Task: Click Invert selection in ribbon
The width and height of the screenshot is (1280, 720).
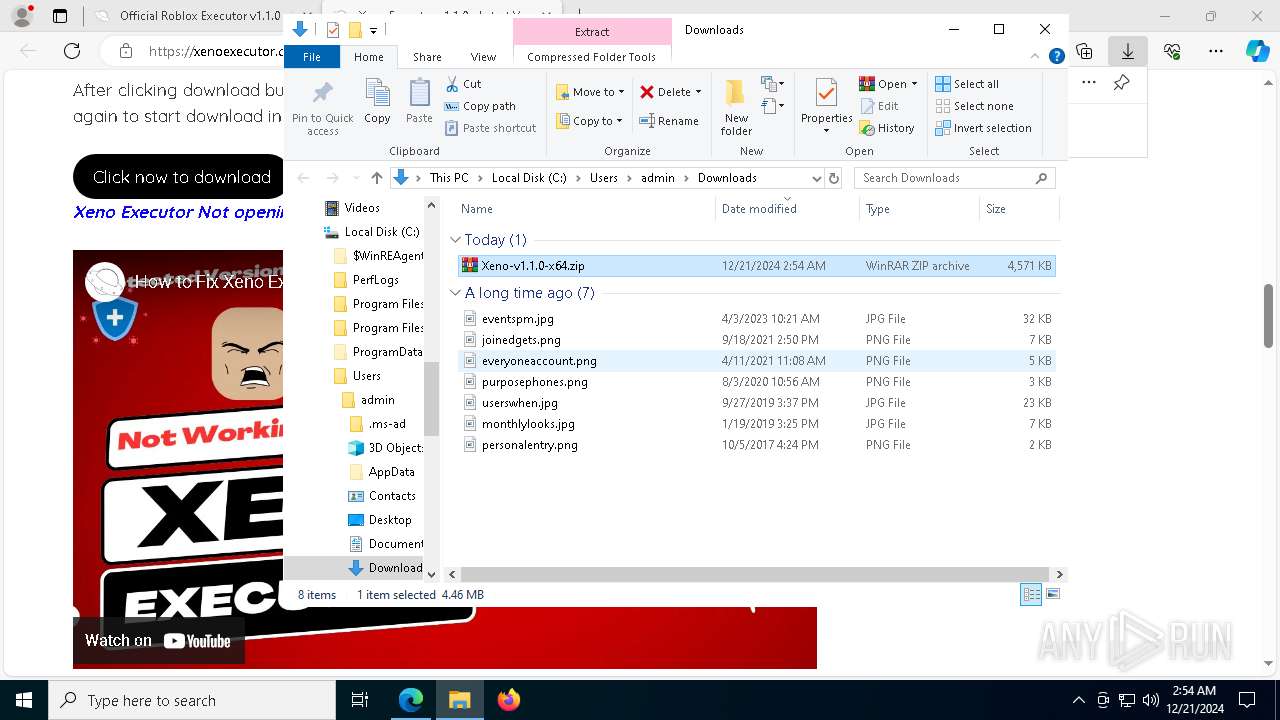Action: [x=983, y=128]
